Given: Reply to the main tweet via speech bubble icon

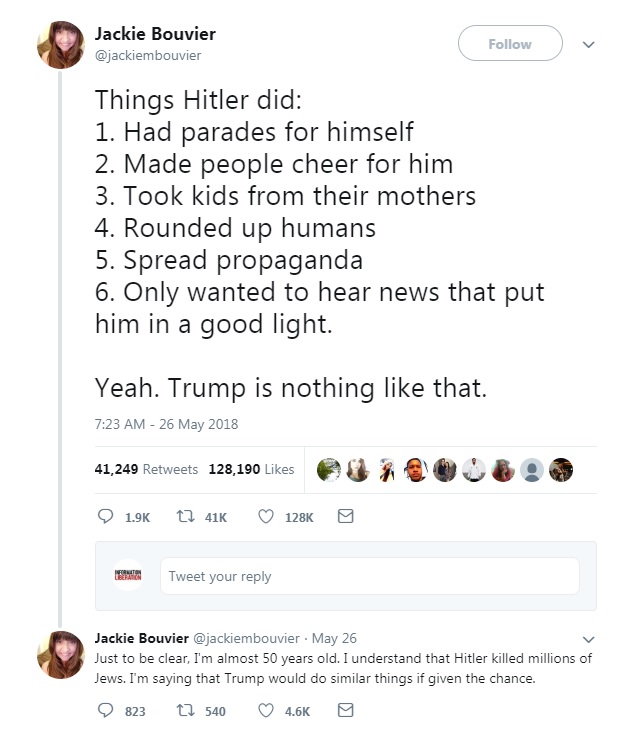Looking at the screenshot, I should coord(105,517).
